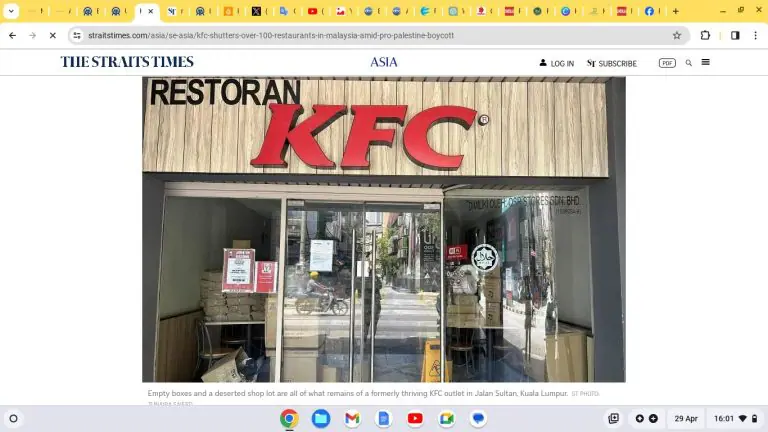Open the tab search dropdown arrow
768x432 pixels.
click(11, 11)
